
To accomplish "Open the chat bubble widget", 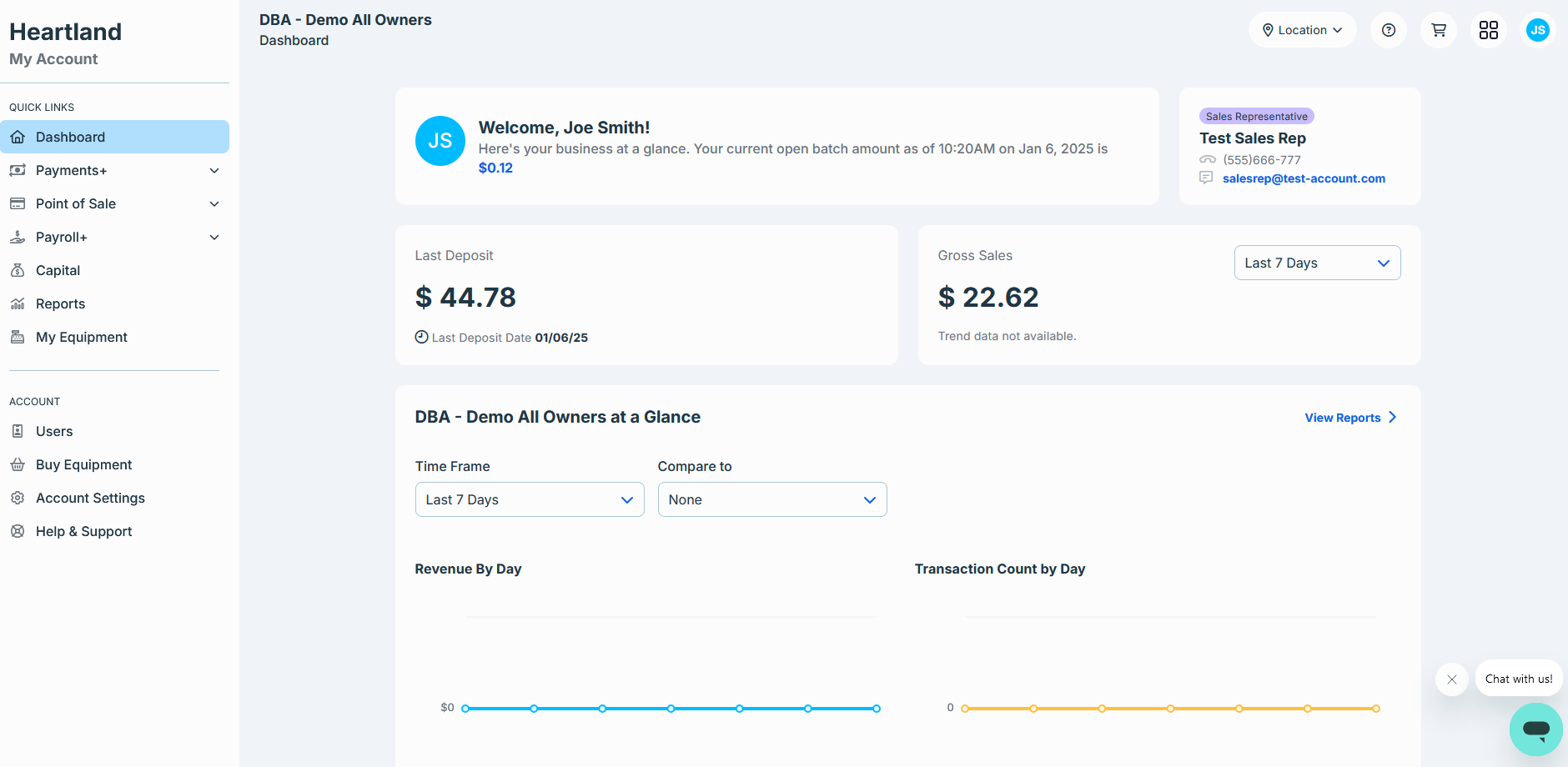I will (1535, 729).
